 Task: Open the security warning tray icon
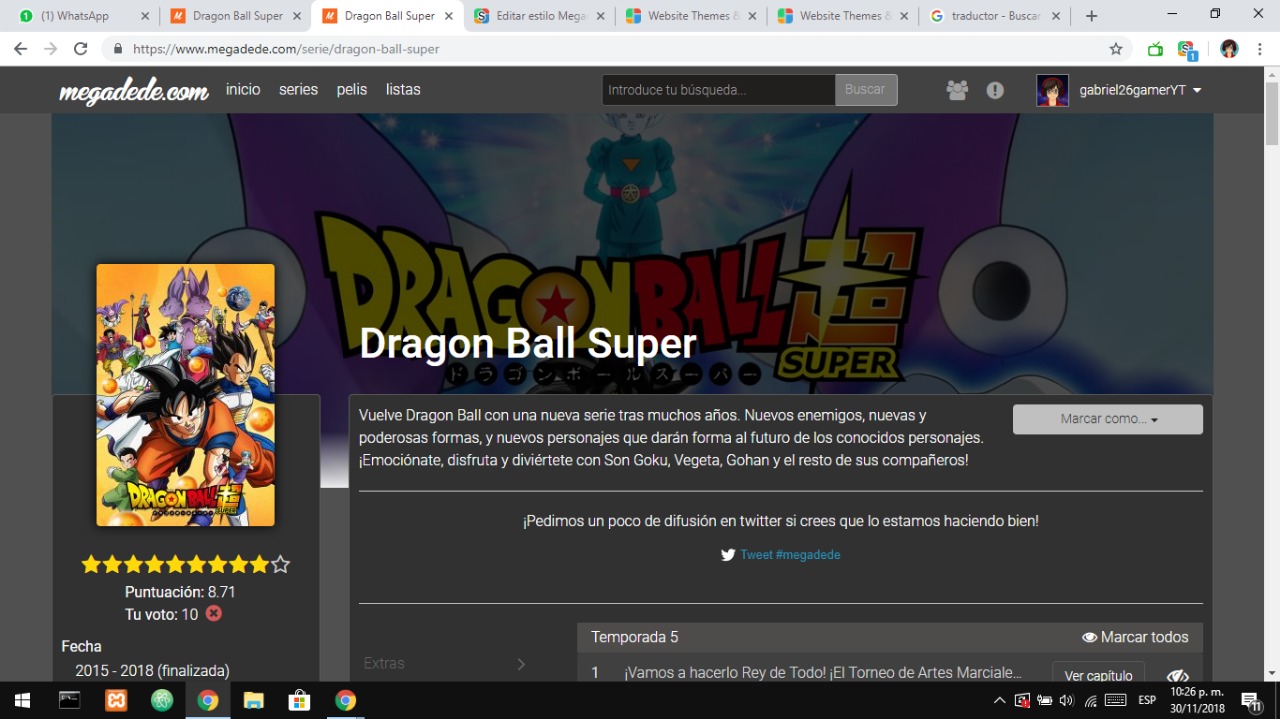click(1022, 700)
